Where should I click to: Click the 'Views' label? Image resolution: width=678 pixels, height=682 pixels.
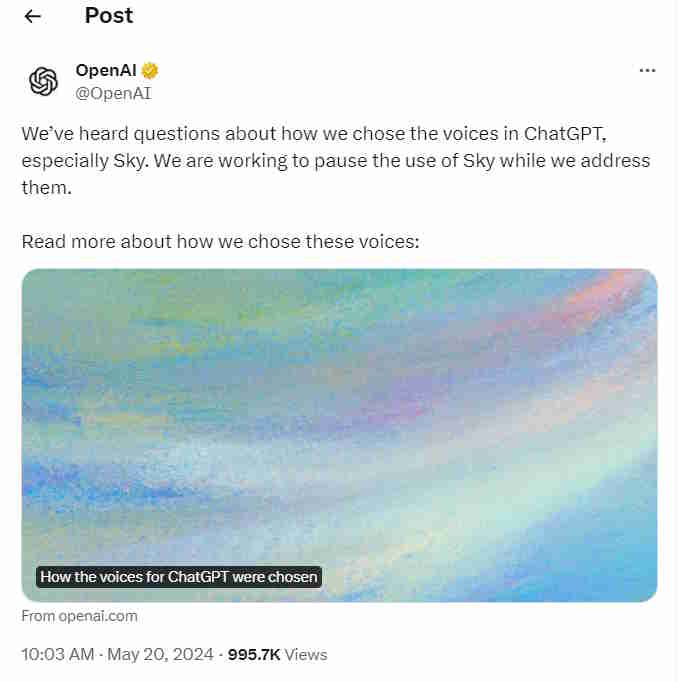pos(306,654)
